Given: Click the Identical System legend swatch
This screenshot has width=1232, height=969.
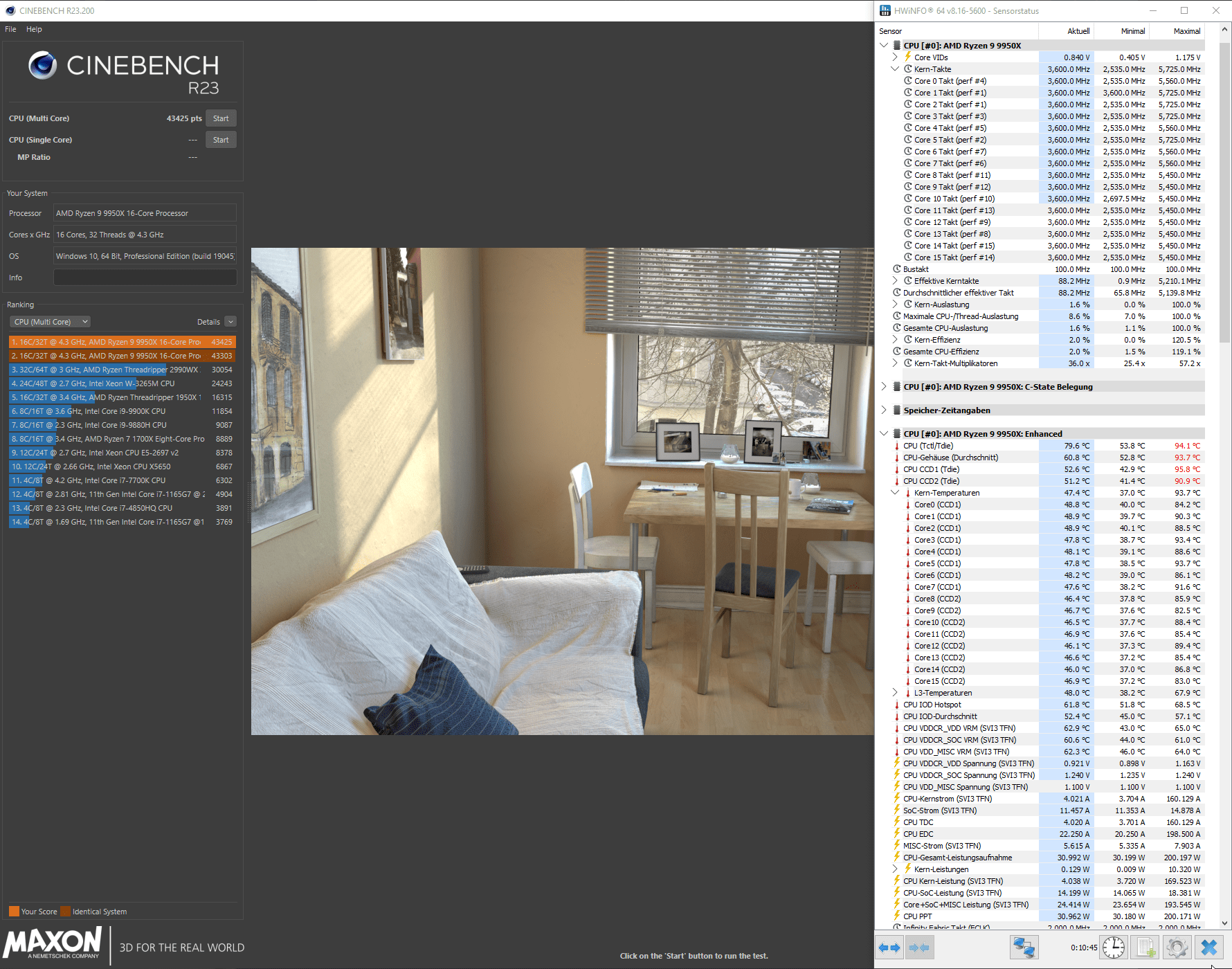Looking at the screenshot, I should (x=65, y=912).
